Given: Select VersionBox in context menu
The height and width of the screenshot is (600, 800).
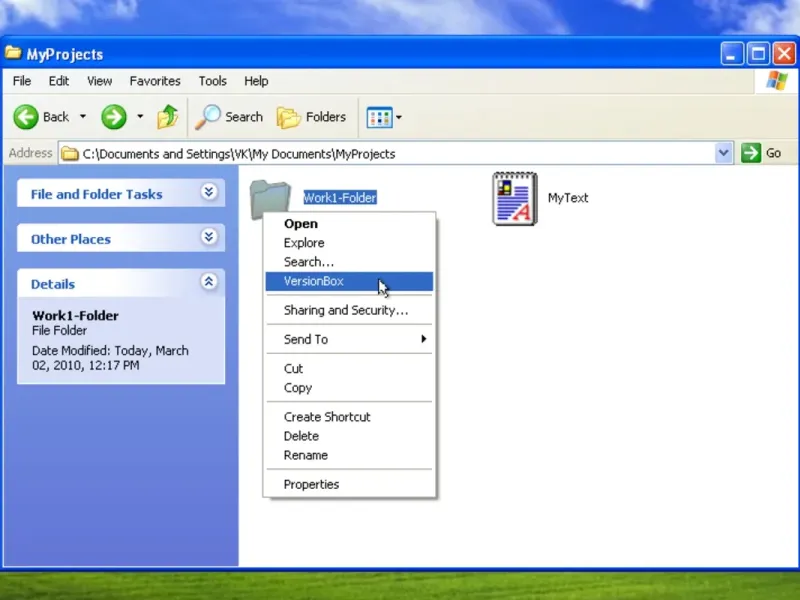Looking at the screenshot, I should tap(349, 281).
